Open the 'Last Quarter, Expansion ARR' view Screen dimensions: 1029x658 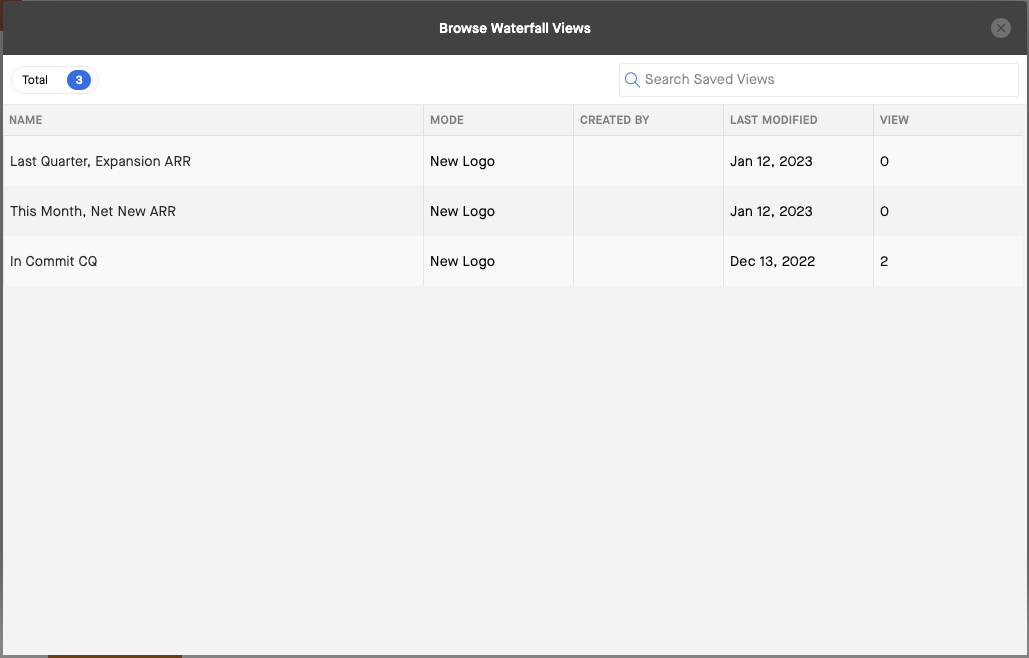pos(100,161)
